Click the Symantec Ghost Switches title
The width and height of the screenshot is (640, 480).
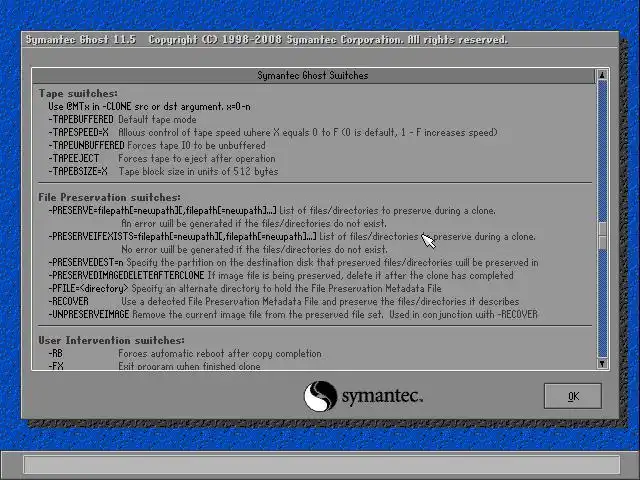(x=313, y=76)
